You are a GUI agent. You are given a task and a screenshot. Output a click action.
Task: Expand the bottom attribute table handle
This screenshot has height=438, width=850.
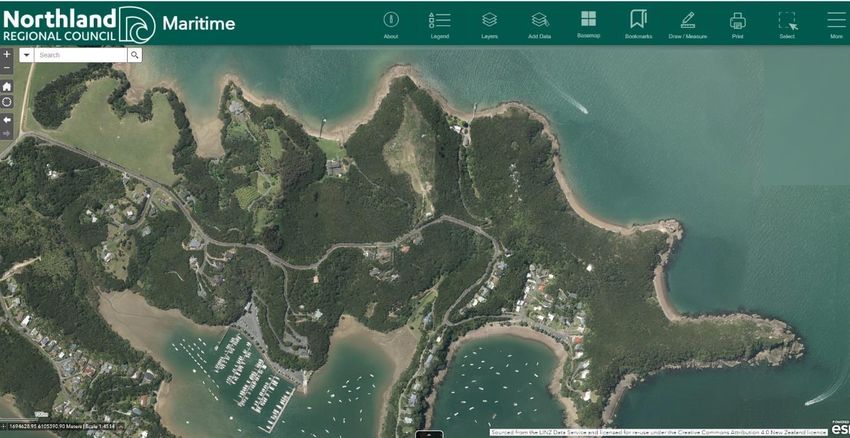pos(428,434)
